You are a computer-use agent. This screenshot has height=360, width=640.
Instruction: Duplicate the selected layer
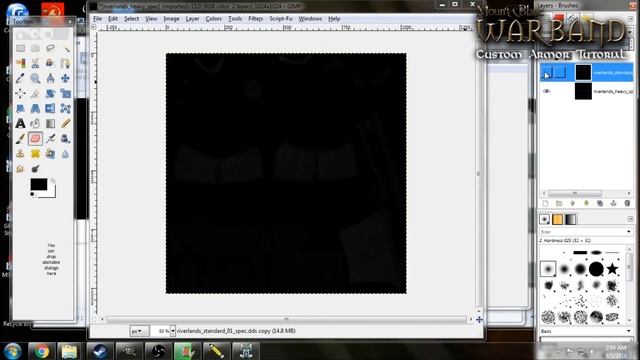click(600, 203)
